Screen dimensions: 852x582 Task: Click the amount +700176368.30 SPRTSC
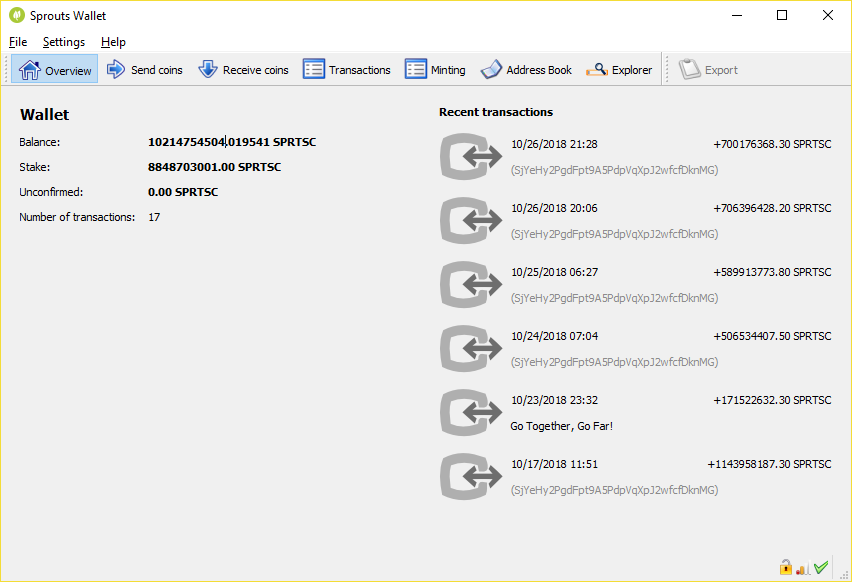pos(772,144)
